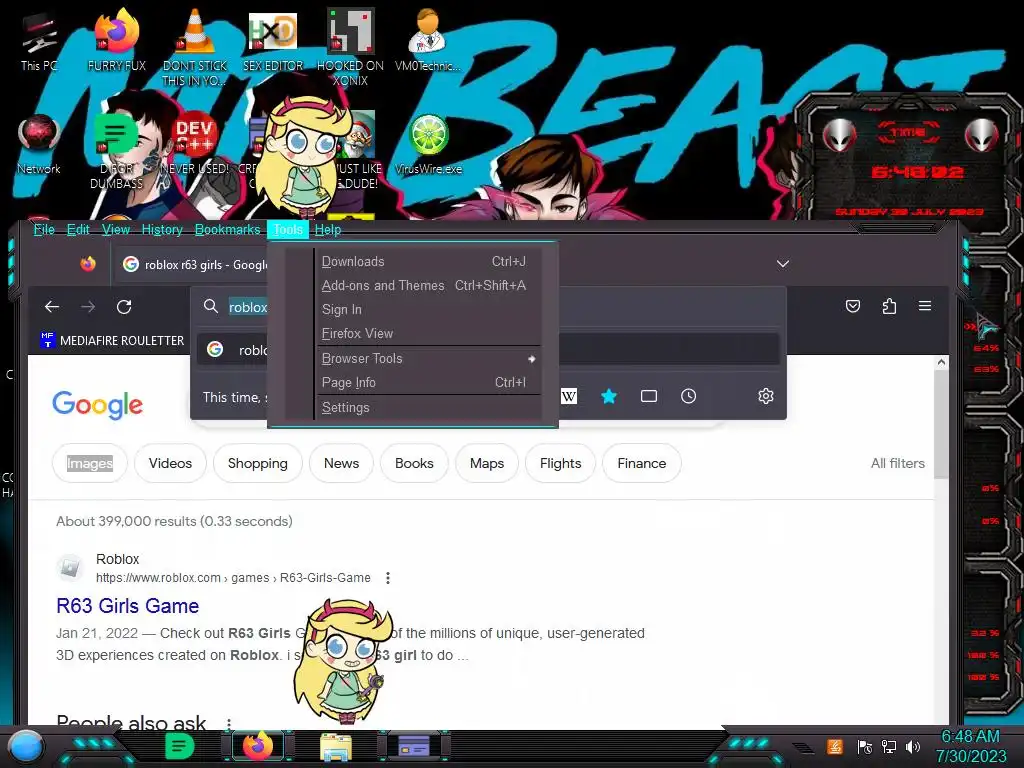This screenshot has height=768, width=1024.
Task: Expand the list all tabs chevron
Action: pos(782,264)
